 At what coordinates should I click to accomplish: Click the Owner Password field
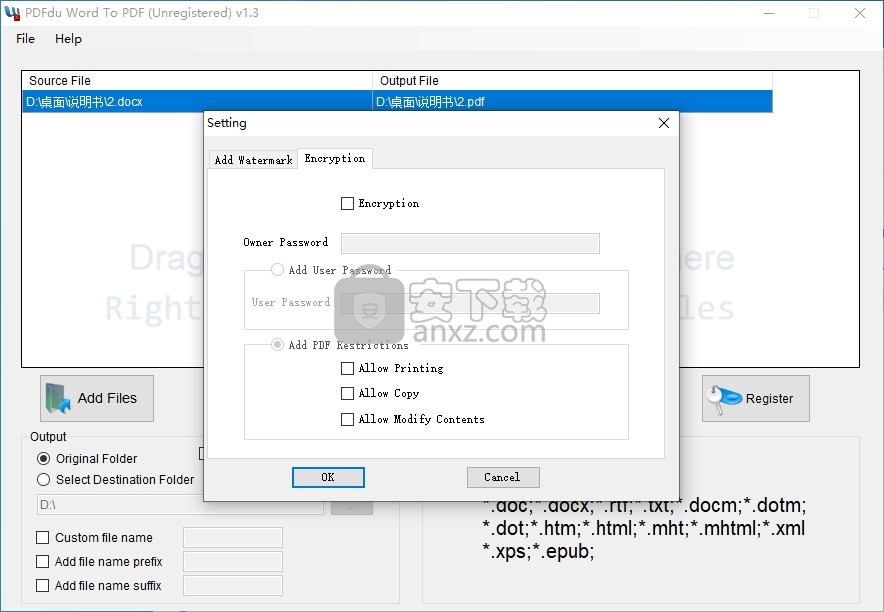(x=470, y=243)
